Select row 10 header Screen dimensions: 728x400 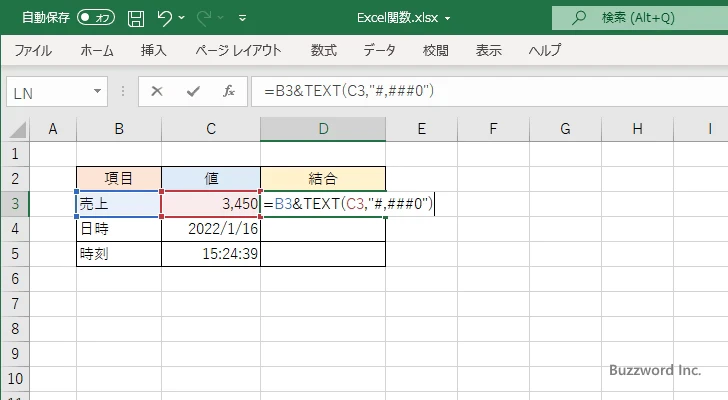click(15, 379)
